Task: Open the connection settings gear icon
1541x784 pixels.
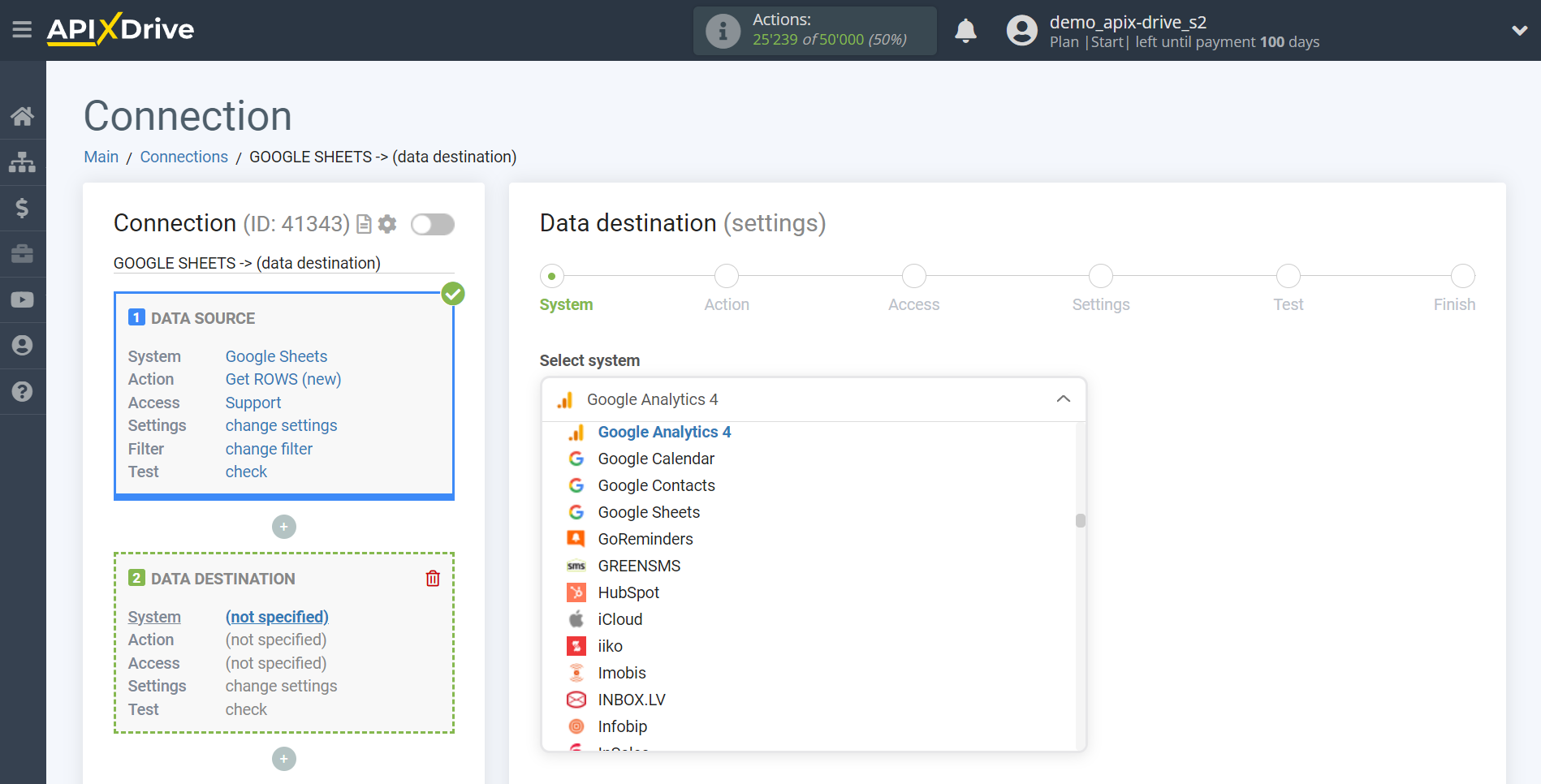Action: [x=388, y=224]
